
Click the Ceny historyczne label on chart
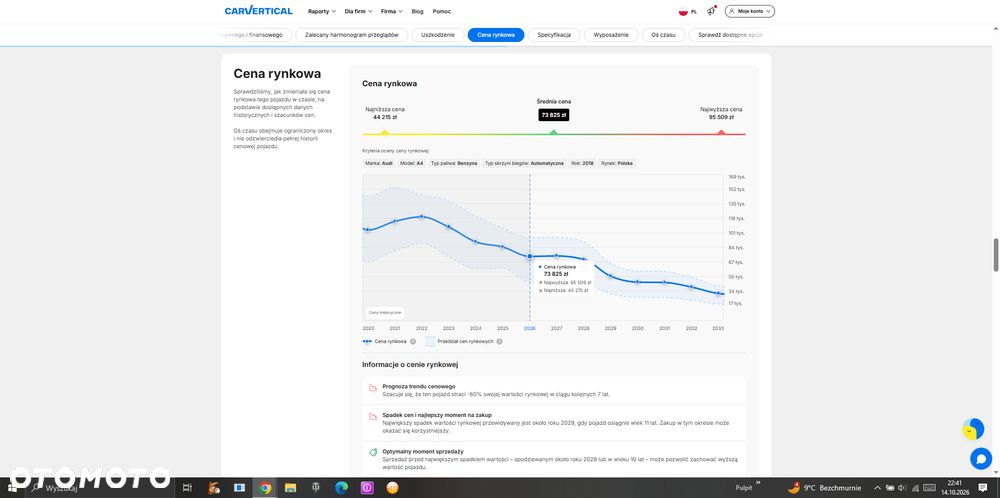tap(385, 312)
